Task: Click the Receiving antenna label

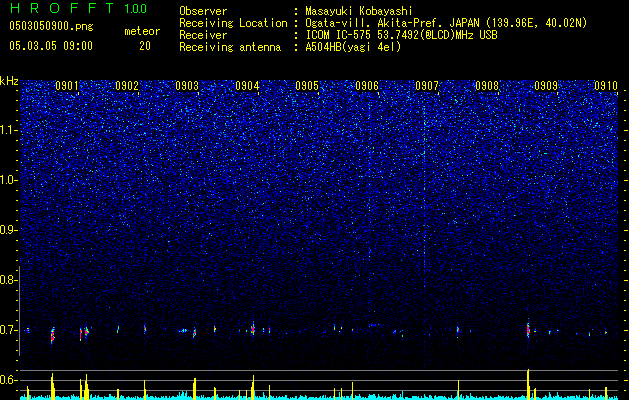Action: [x=230, y=47]
